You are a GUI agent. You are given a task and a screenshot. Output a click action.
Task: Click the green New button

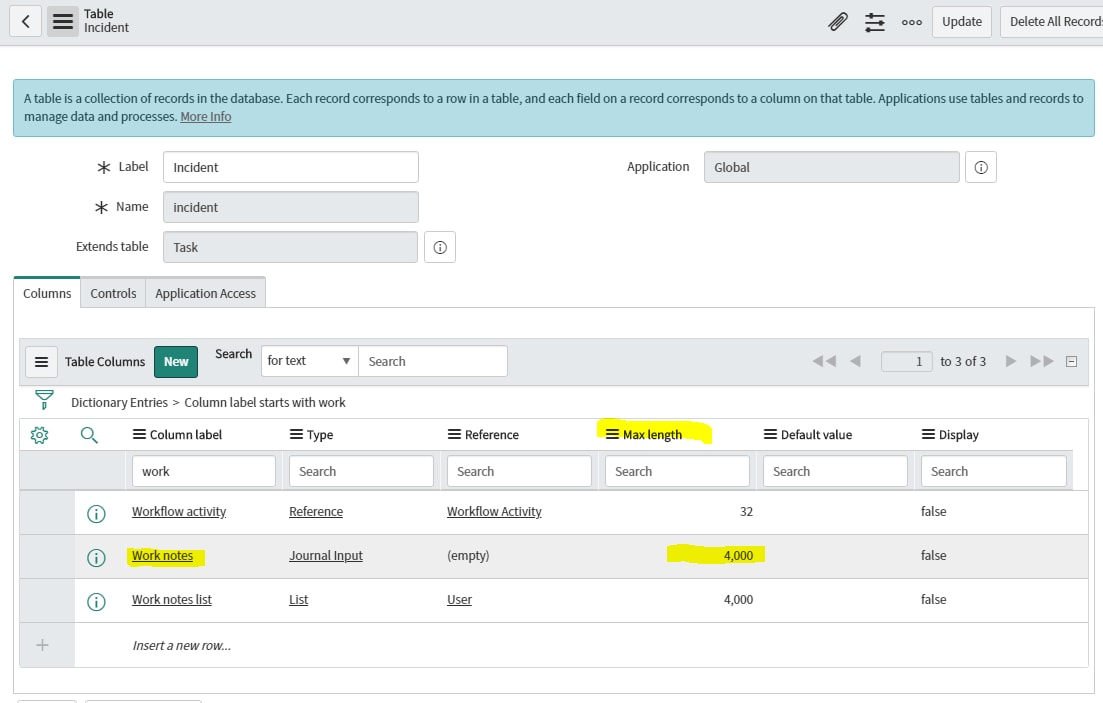(x=176, y=362)
